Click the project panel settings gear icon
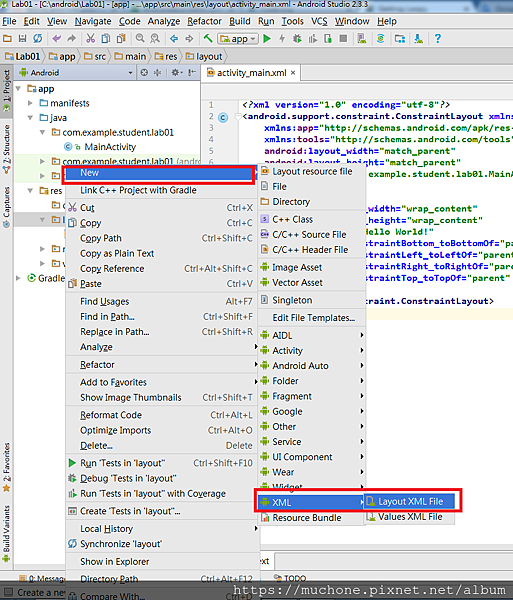The image size is (513, 600). [x=176, y=72]
